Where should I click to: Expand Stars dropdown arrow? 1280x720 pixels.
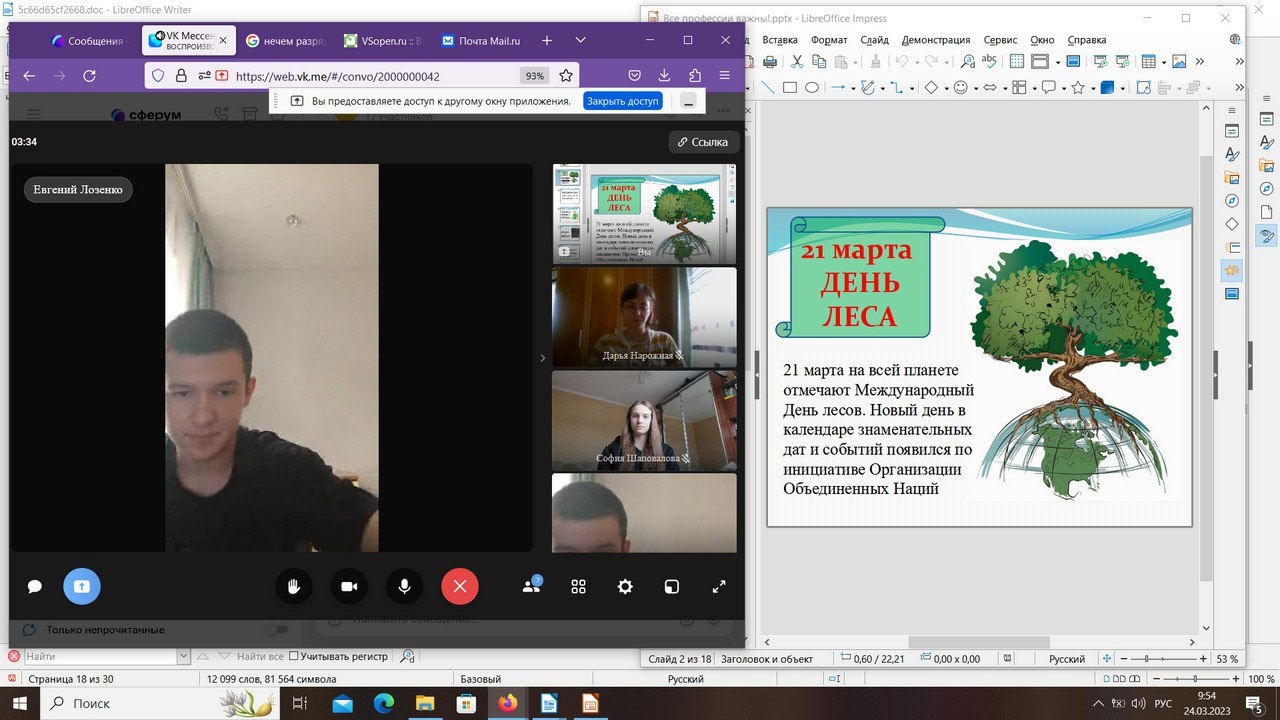pyautogui.click(x=1093, y=89)
